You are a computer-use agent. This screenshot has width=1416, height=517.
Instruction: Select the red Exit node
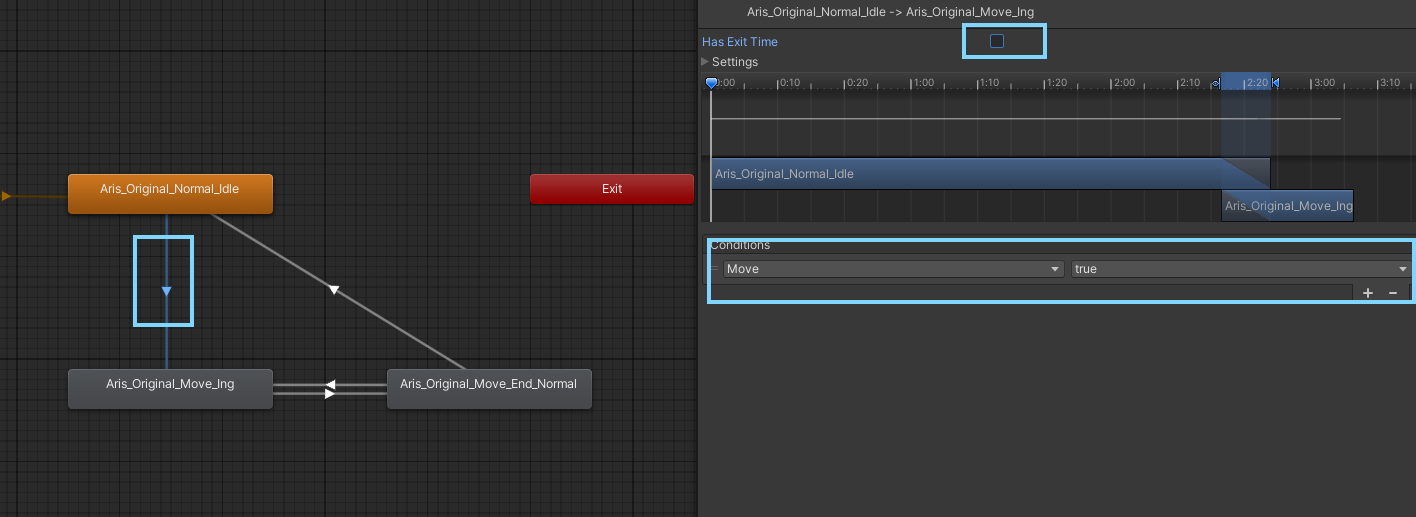pos(611,189)
